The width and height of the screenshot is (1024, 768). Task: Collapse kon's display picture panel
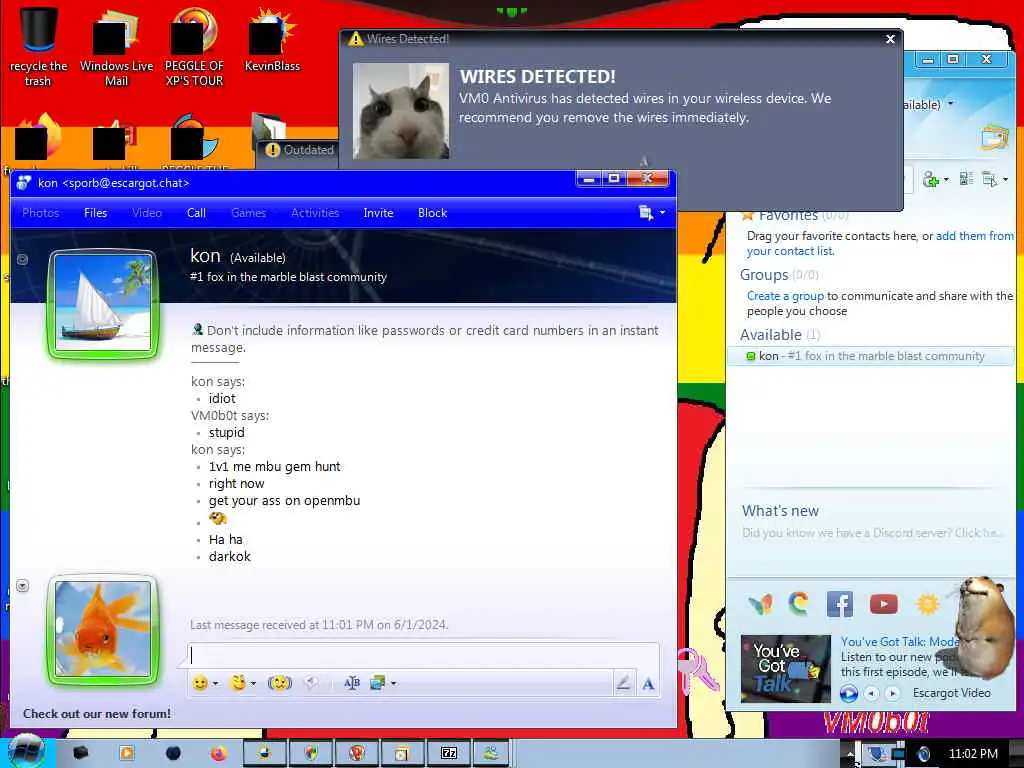22,259
